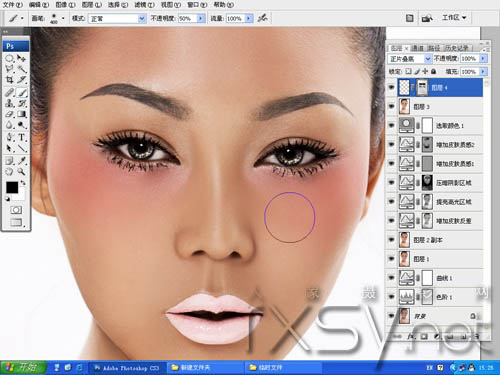Screen dimensions: 500x375
Task: Open the 文件 menu
Action: pos(13,5)
